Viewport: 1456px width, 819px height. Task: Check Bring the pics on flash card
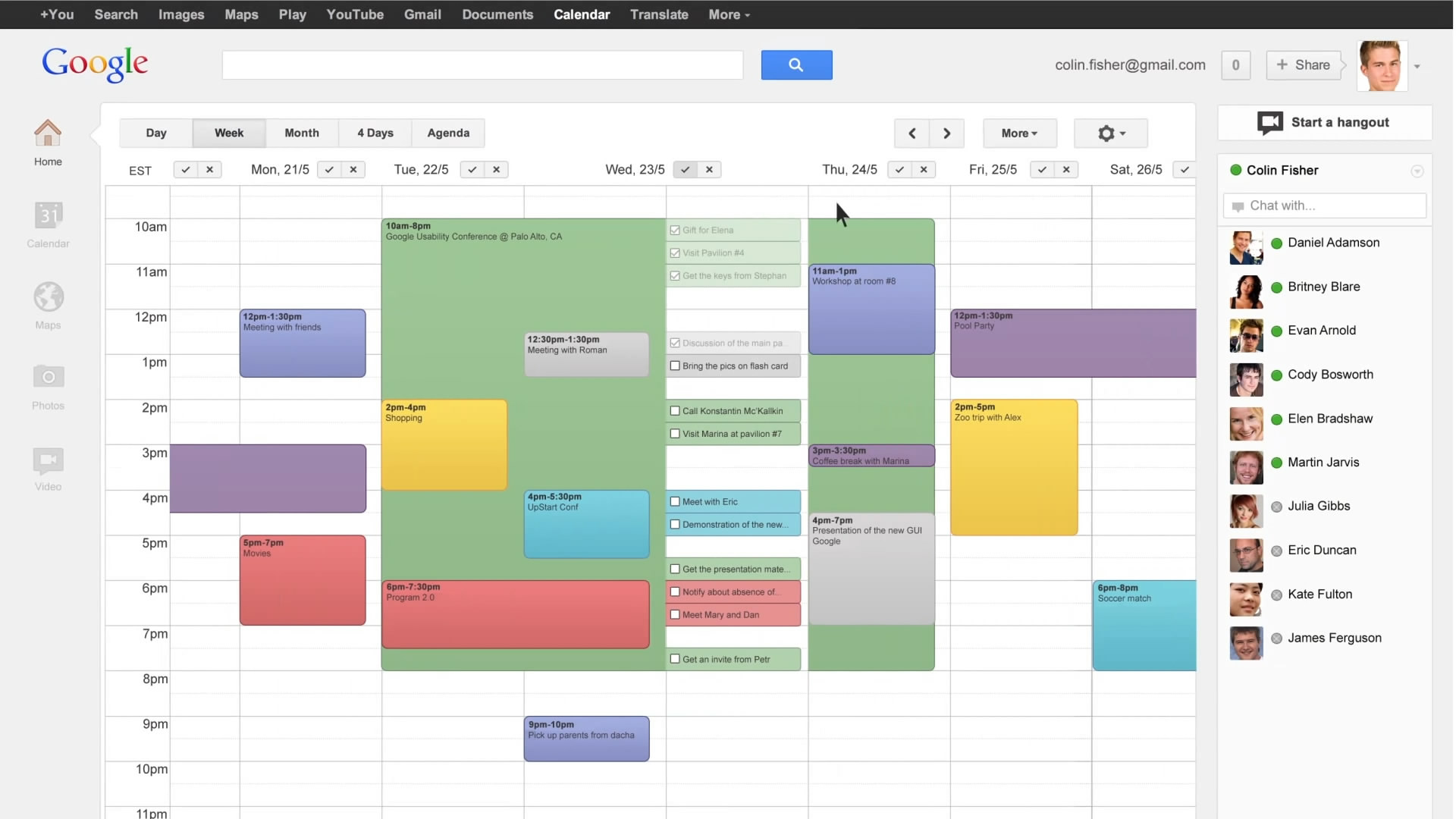(x=675, y=366)
